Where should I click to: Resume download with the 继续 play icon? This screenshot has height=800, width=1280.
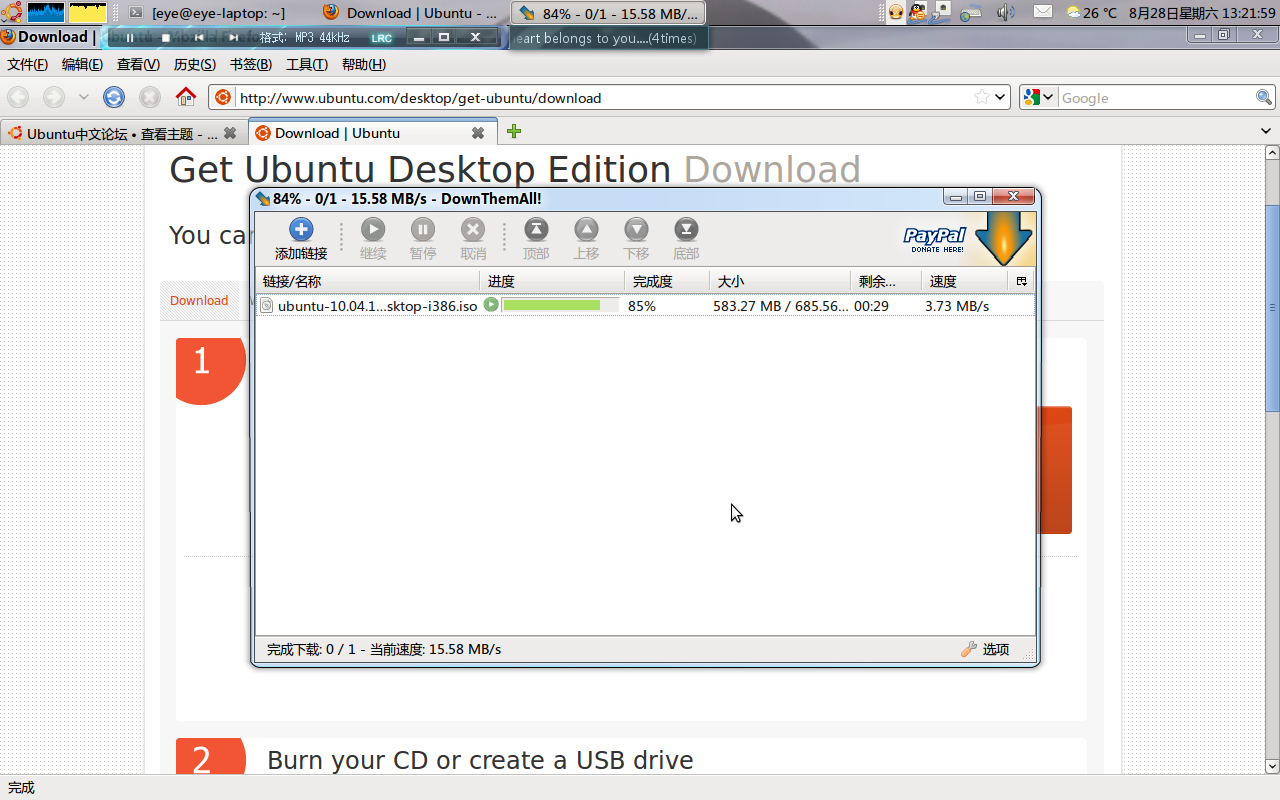pos(373,230)
